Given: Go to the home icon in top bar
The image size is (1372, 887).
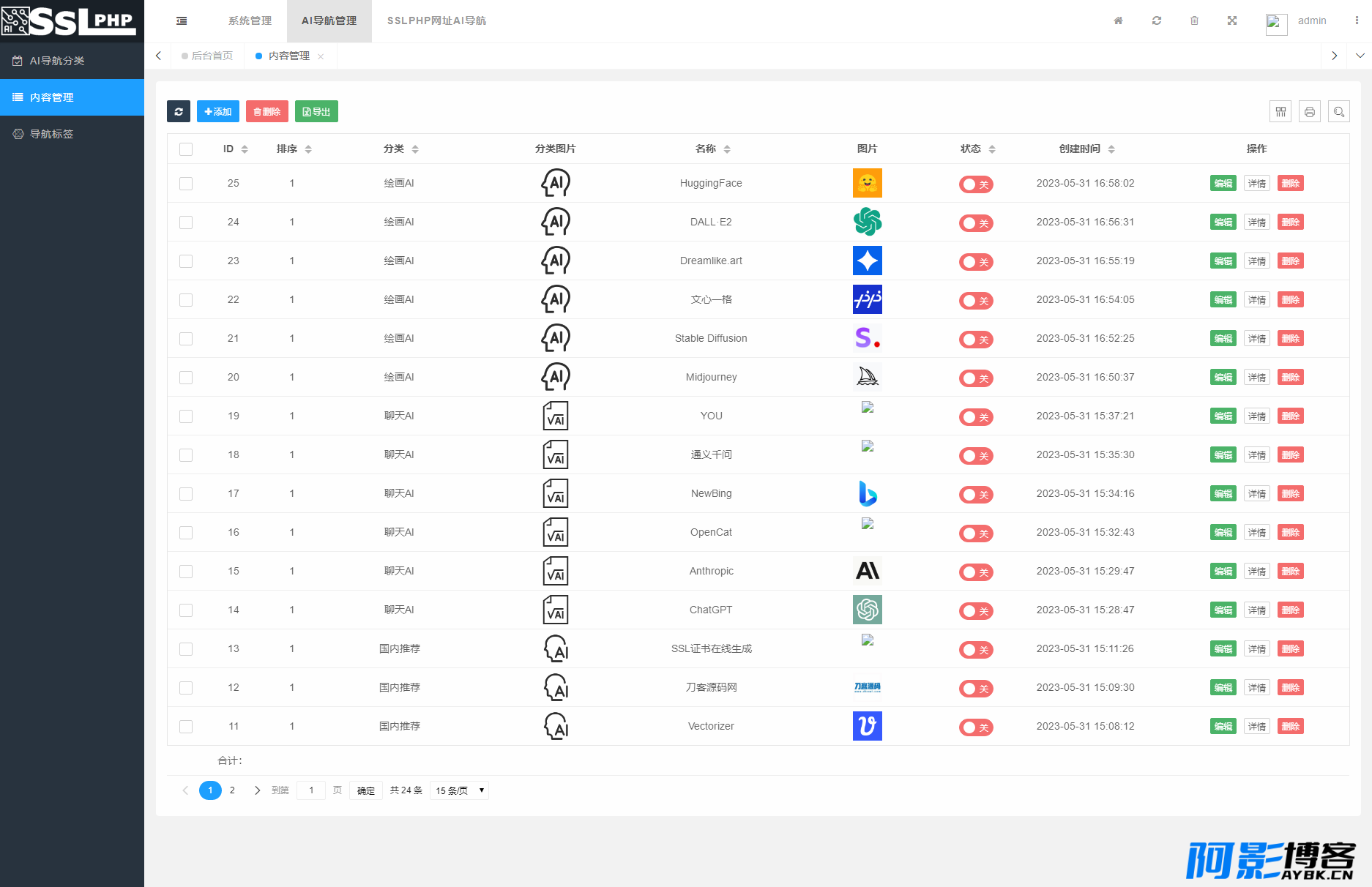Looking at the screenshot, I should (1118, 21).
